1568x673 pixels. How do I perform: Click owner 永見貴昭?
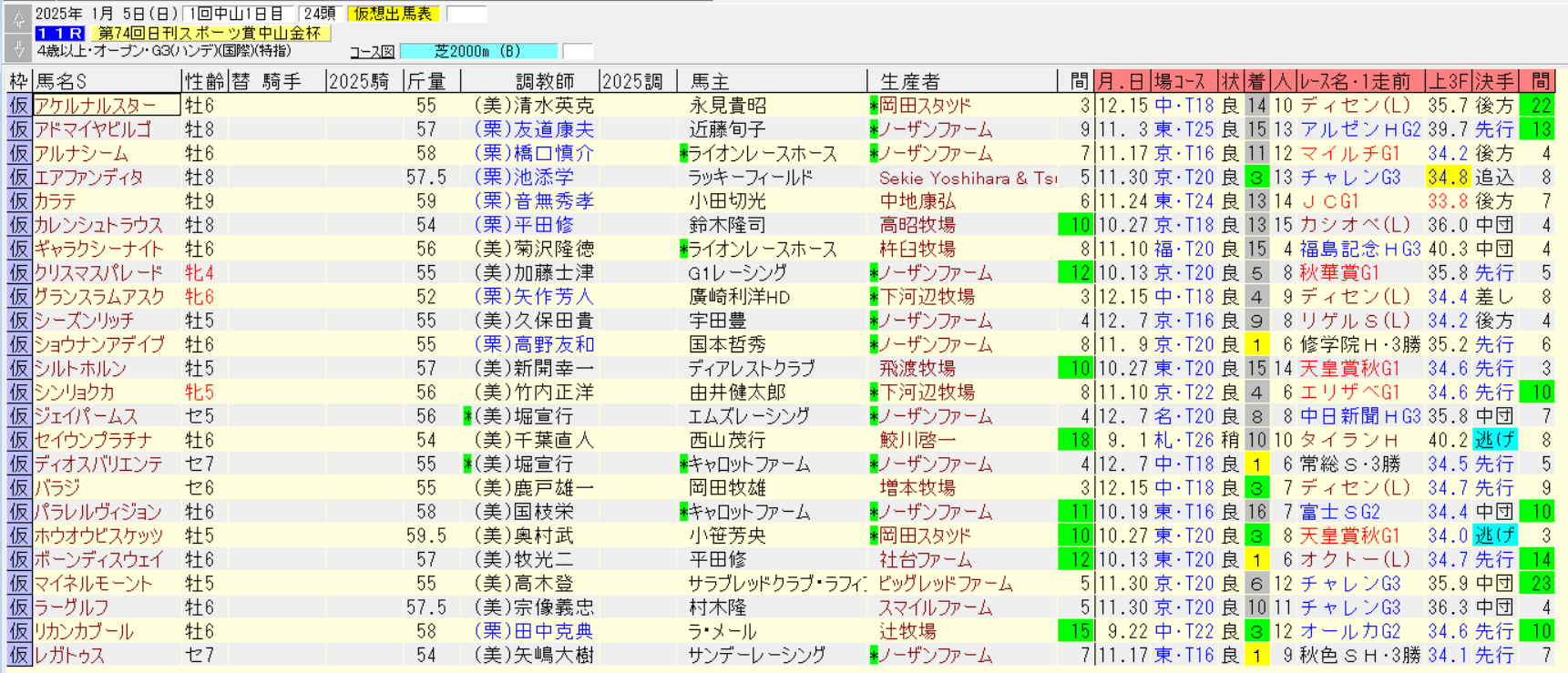click(728, 106)
